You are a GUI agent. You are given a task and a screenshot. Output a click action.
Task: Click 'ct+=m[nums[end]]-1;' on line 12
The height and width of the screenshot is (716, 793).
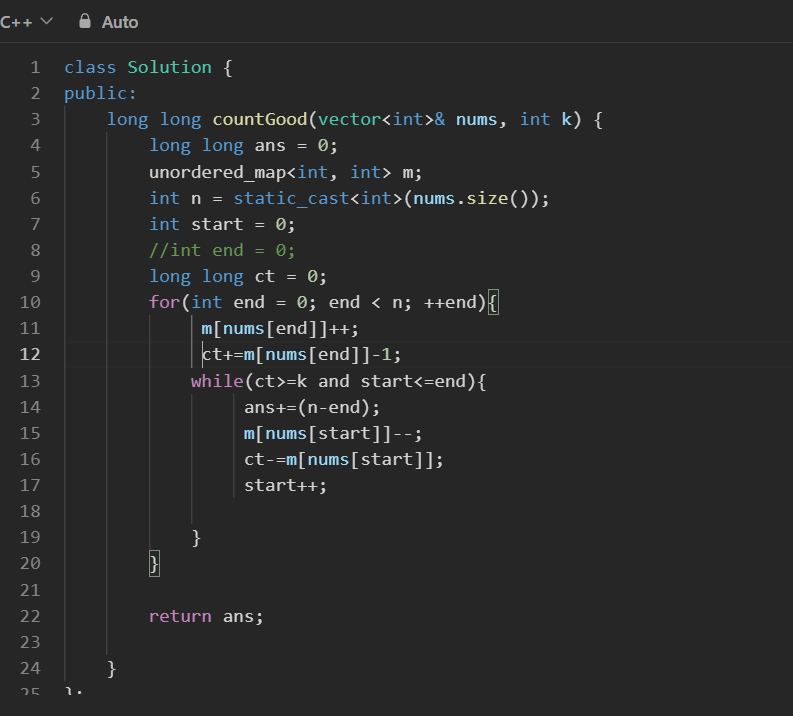click(x=301, y=354)
